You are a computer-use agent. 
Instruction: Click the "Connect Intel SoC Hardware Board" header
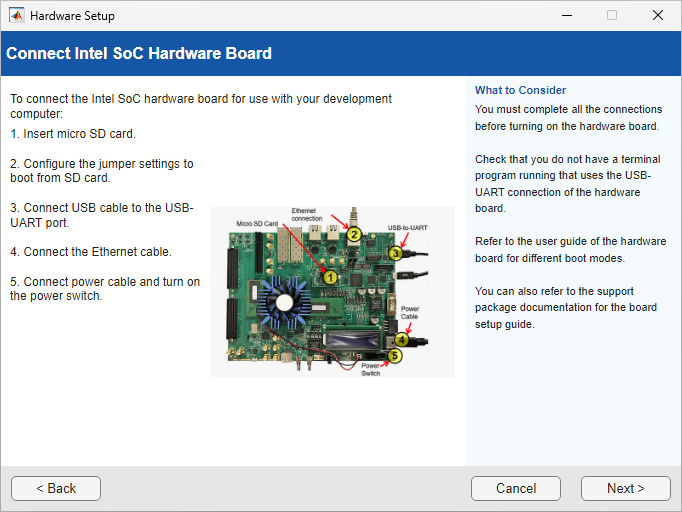click(x=139, y=53)
